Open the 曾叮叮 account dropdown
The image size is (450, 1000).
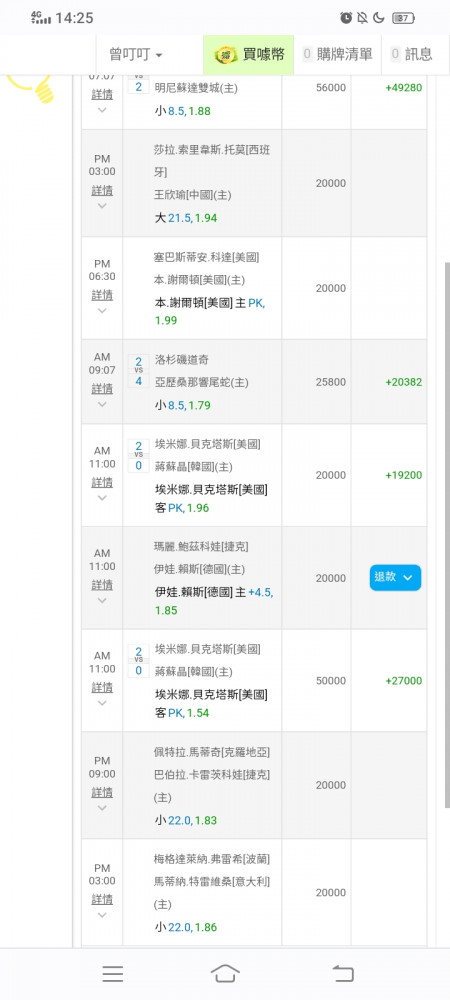coord(136,55)
